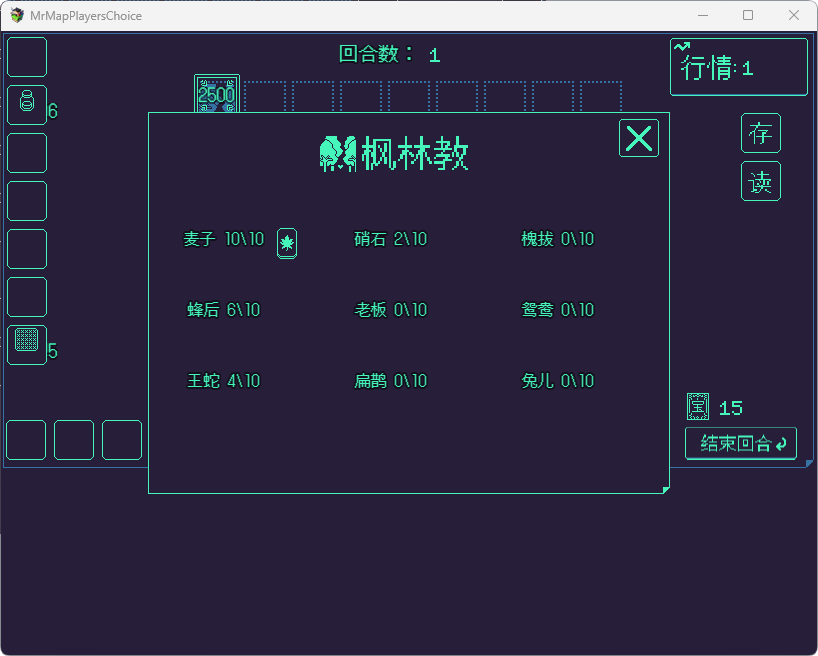The height and width of the screenshot is (656, 818).
Task: Click the 回合数 turn counter text
Action: pos(390,54)
